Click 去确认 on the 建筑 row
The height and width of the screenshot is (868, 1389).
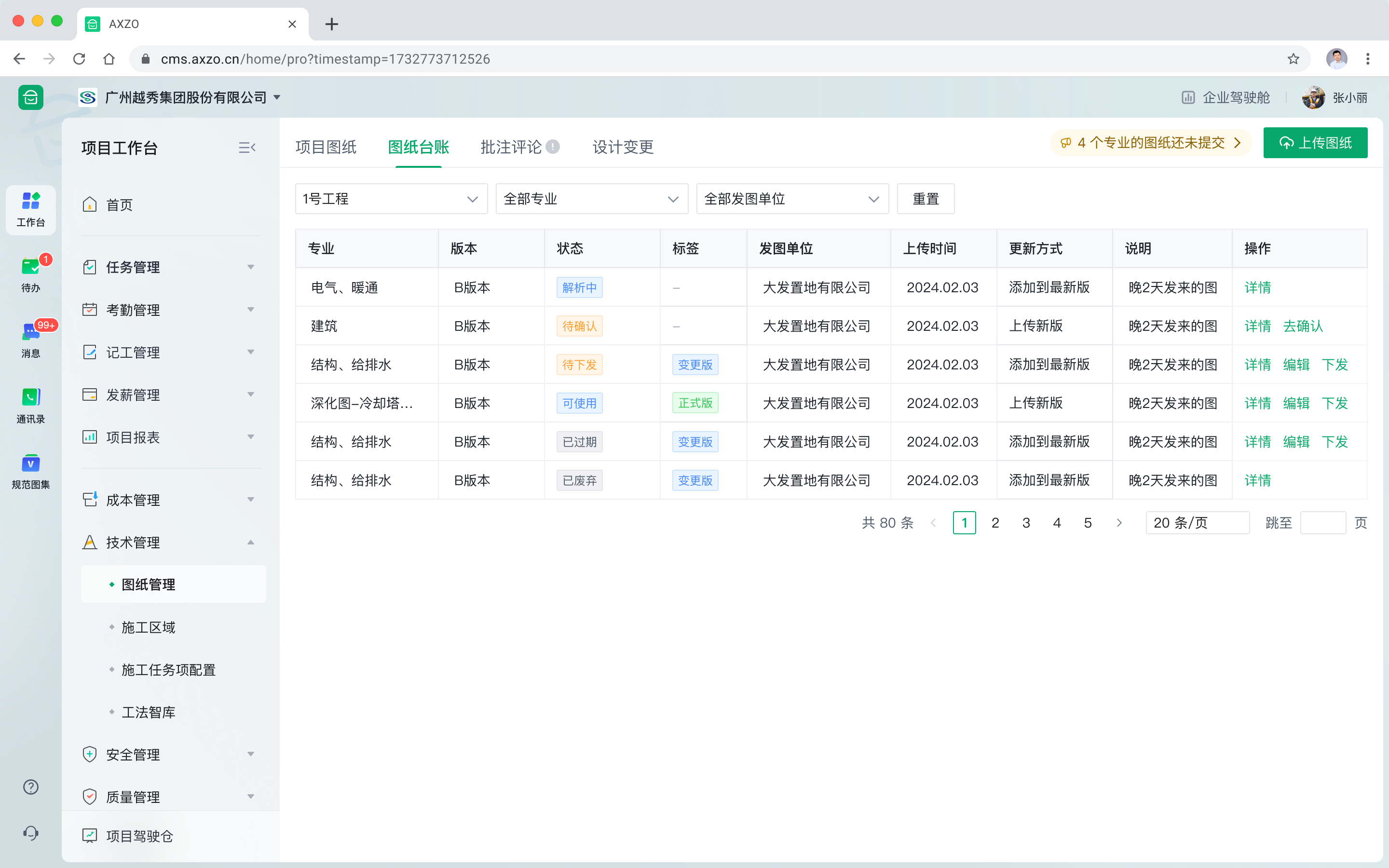click(x=1303, y=325)
